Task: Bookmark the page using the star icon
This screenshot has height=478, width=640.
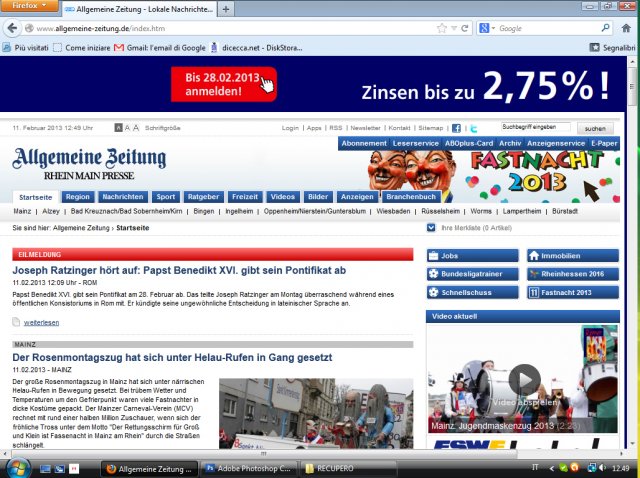Action: point(442,29)
